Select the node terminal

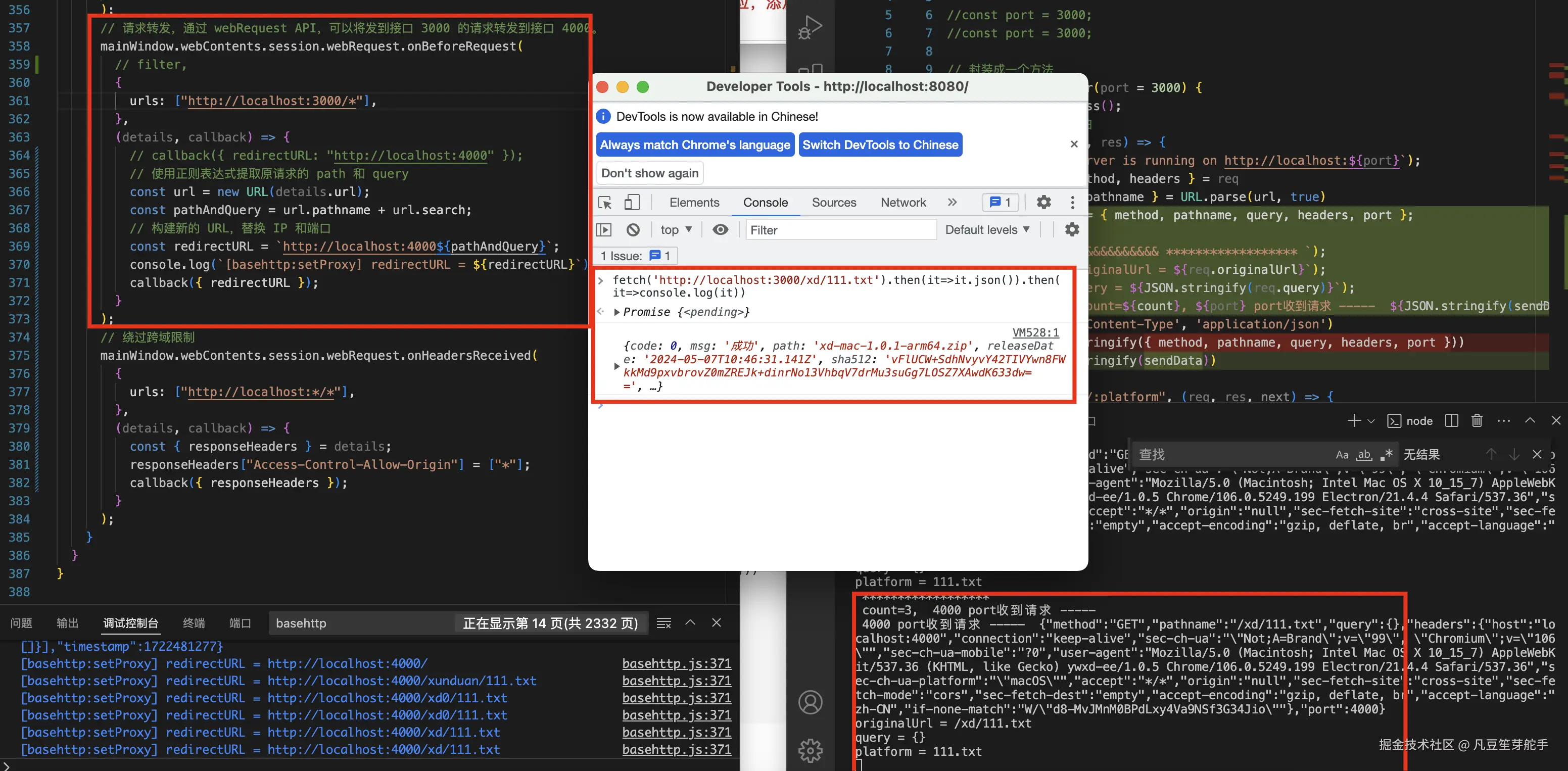click(x=1410, y=421)
